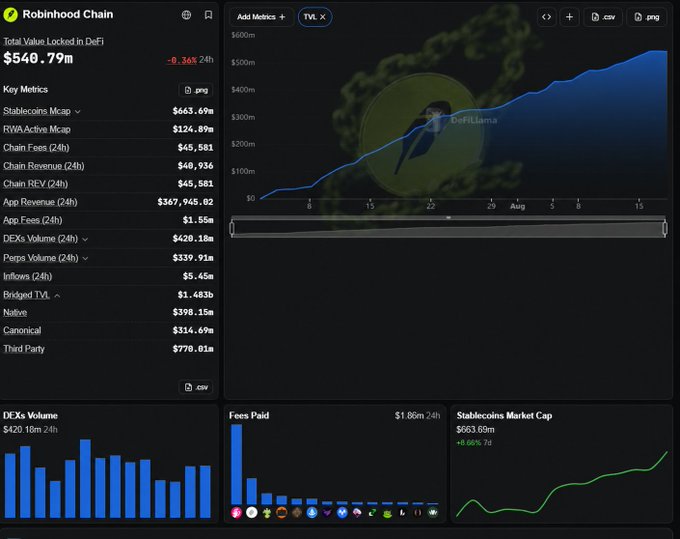Click the Third Party bridged label
The width and height of the screenshot is (680, 539).
24,349
